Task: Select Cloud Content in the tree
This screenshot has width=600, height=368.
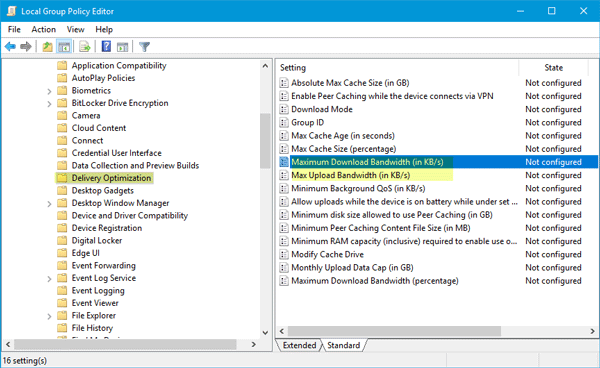Action: (99, 128)
